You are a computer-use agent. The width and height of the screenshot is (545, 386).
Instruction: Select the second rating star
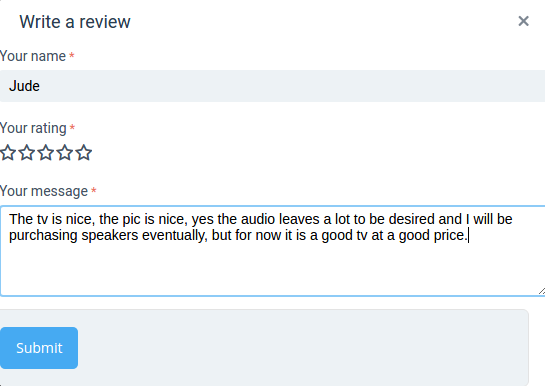pos(27,153)
